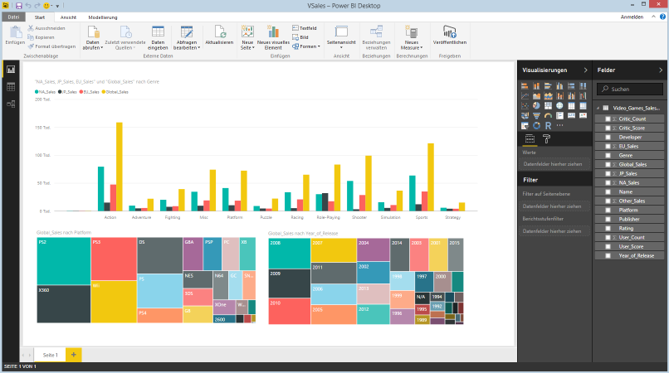Switch to Data view in left sidebar
The height and width of the screenshot is (373, 669).
(x=11, y=87)
